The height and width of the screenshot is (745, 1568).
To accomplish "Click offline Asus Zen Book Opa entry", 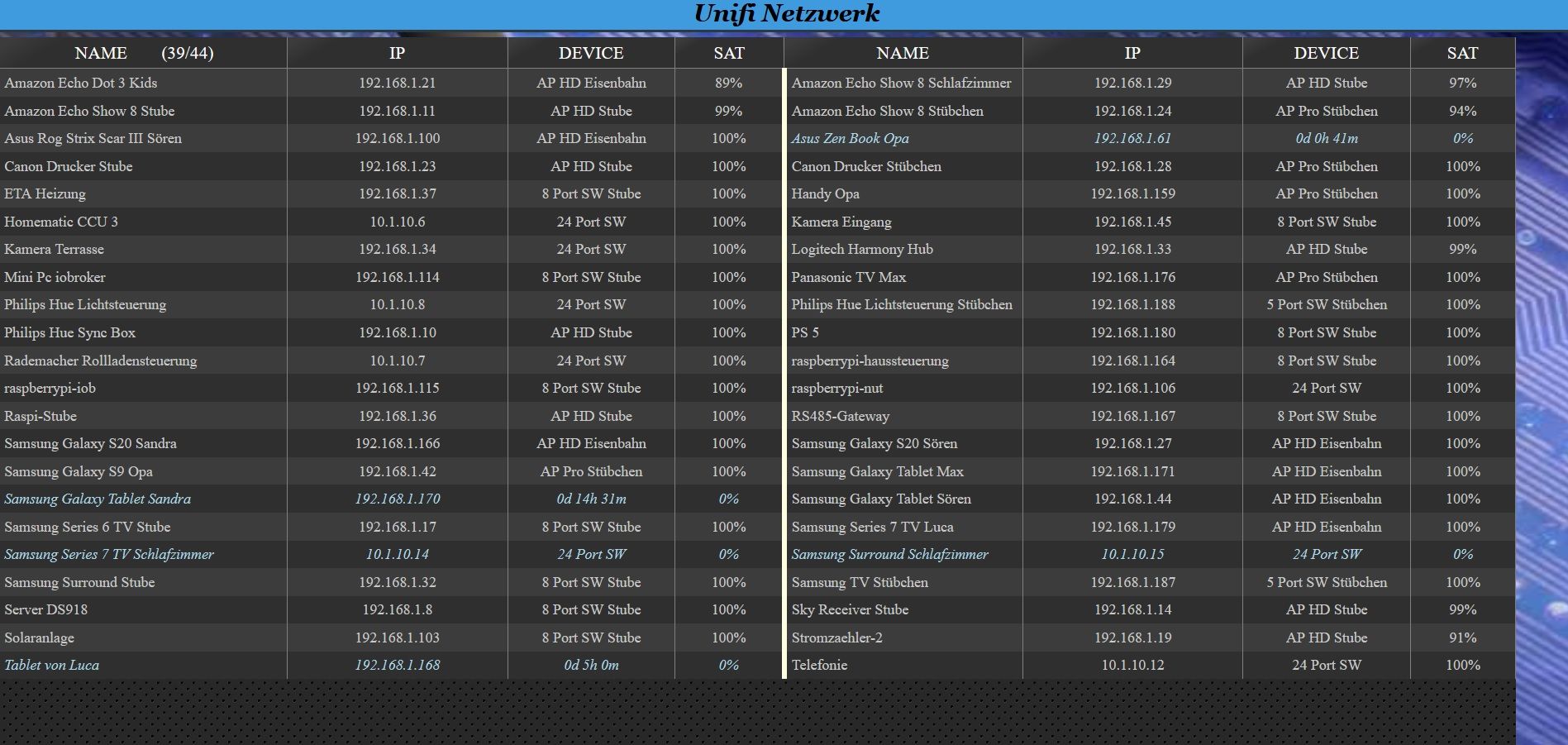I will 850,138.
